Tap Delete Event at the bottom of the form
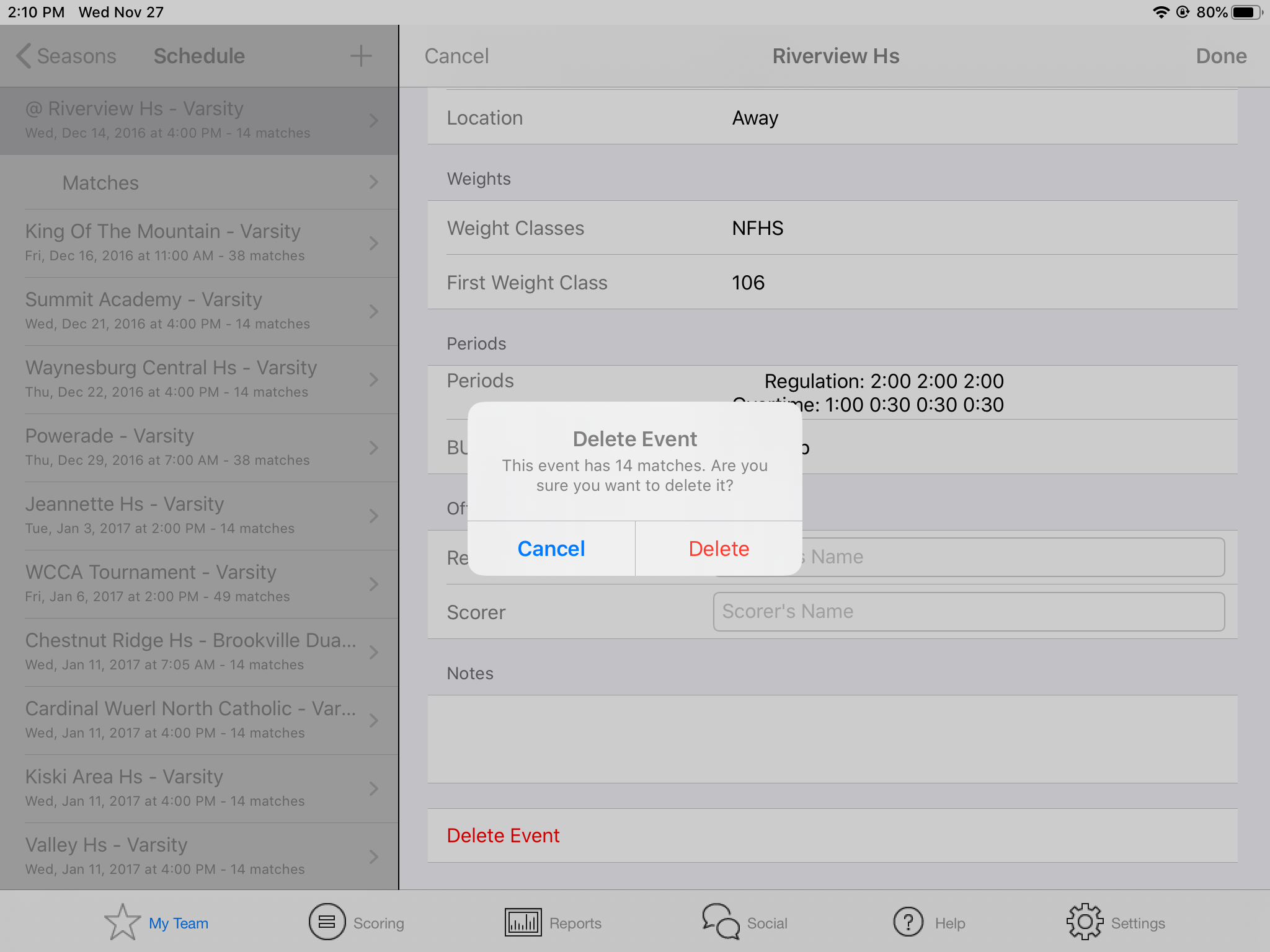Screen dimensions: 1270x952 pos(832,835)
